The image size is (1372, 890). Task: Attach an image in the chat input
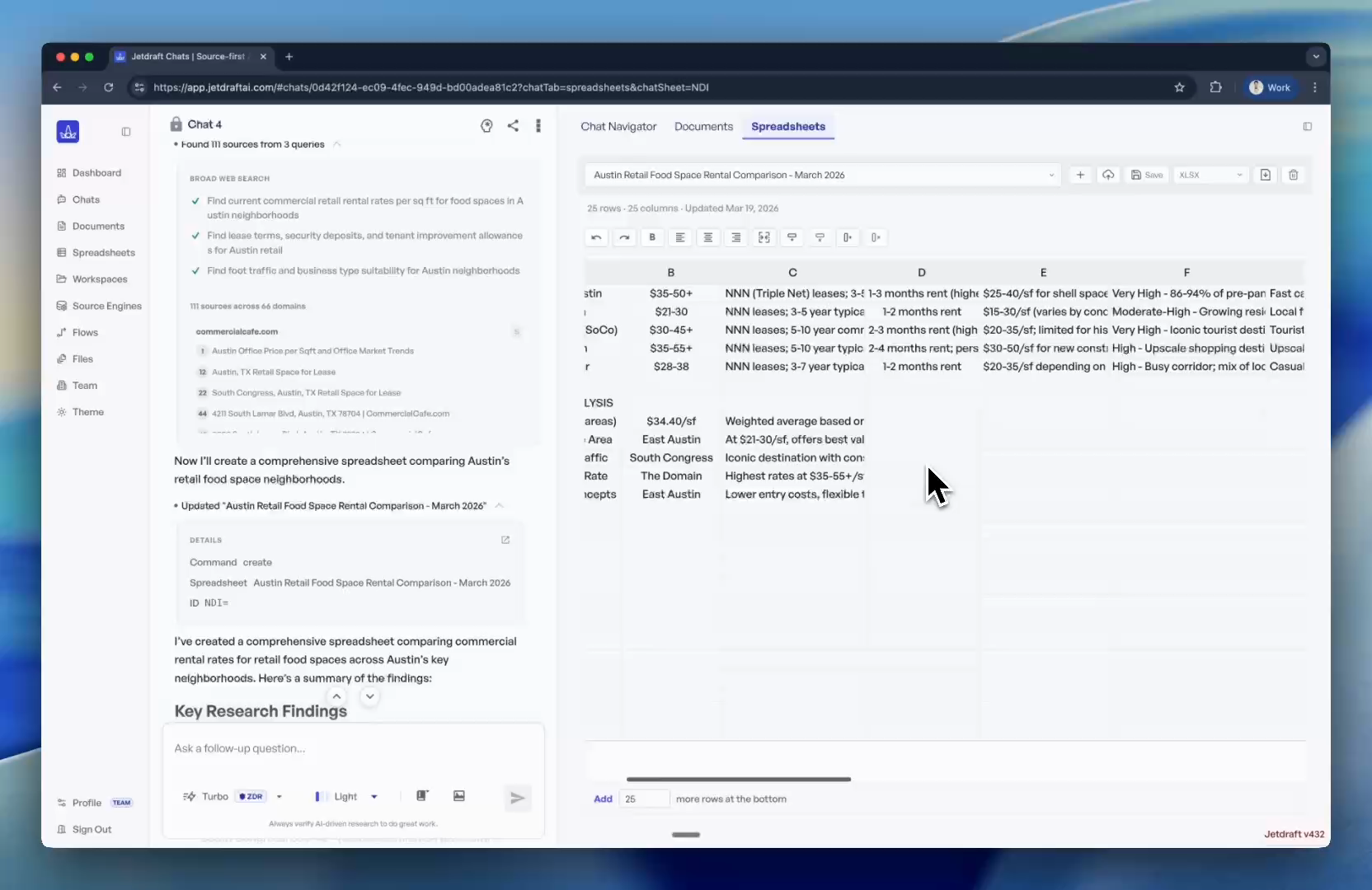click(x=459, y=796)
